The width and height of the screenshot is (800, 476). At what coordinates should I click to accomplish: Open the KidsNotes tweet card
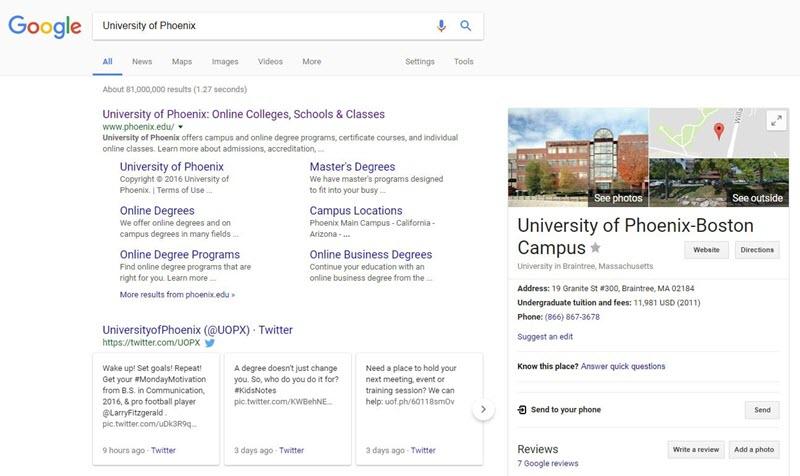288,409
